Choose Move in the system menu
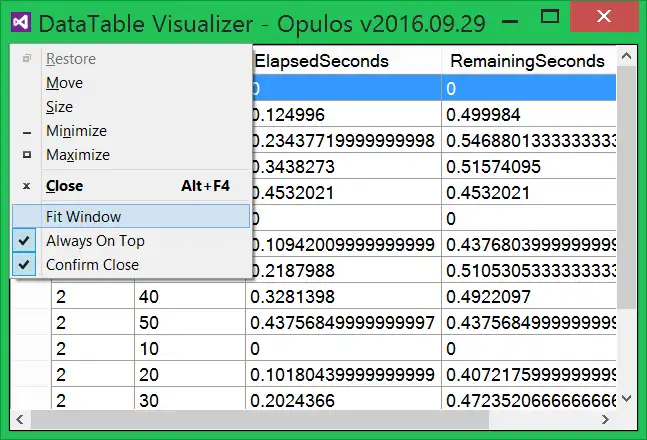This screenshot has height=440, width=647. tap(131, 83)
